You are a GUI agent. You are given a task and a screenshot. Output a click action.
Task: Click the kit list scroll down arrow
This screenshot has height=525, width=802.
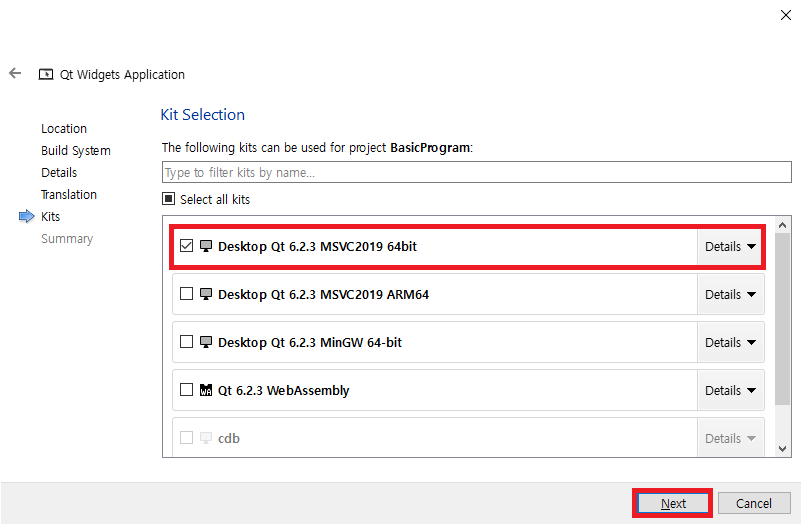pos(782,449)
